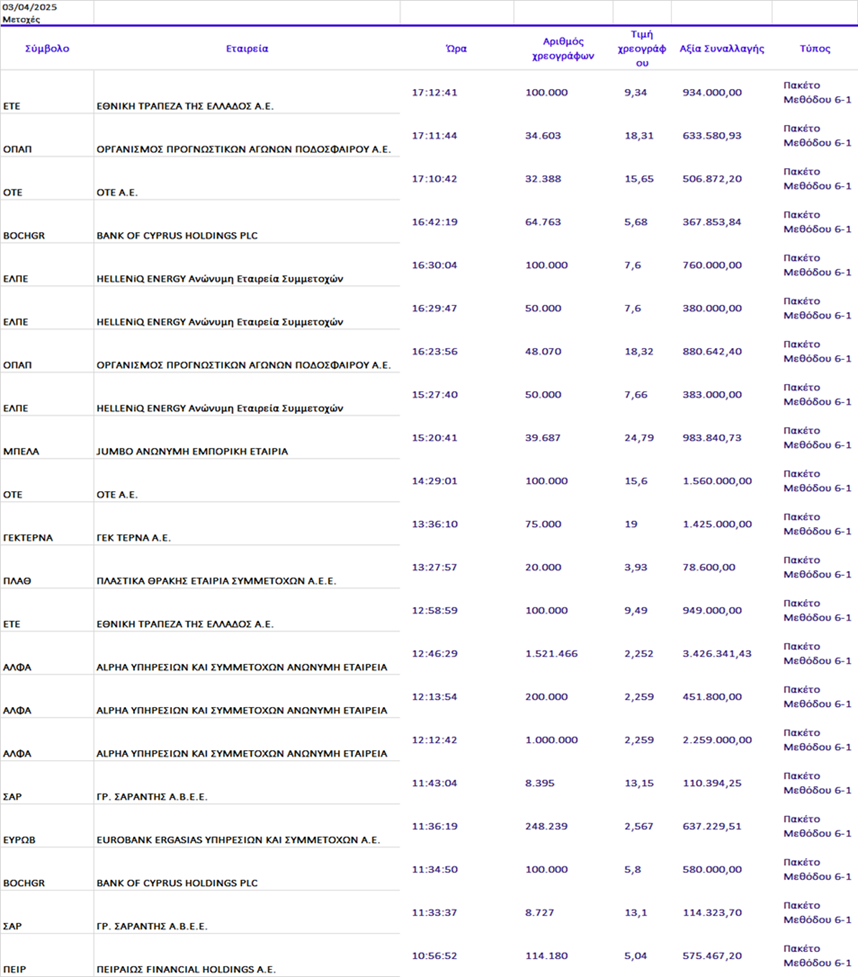Select time cell 16:42:19
858x977 pixels.
tap(434, 222)
